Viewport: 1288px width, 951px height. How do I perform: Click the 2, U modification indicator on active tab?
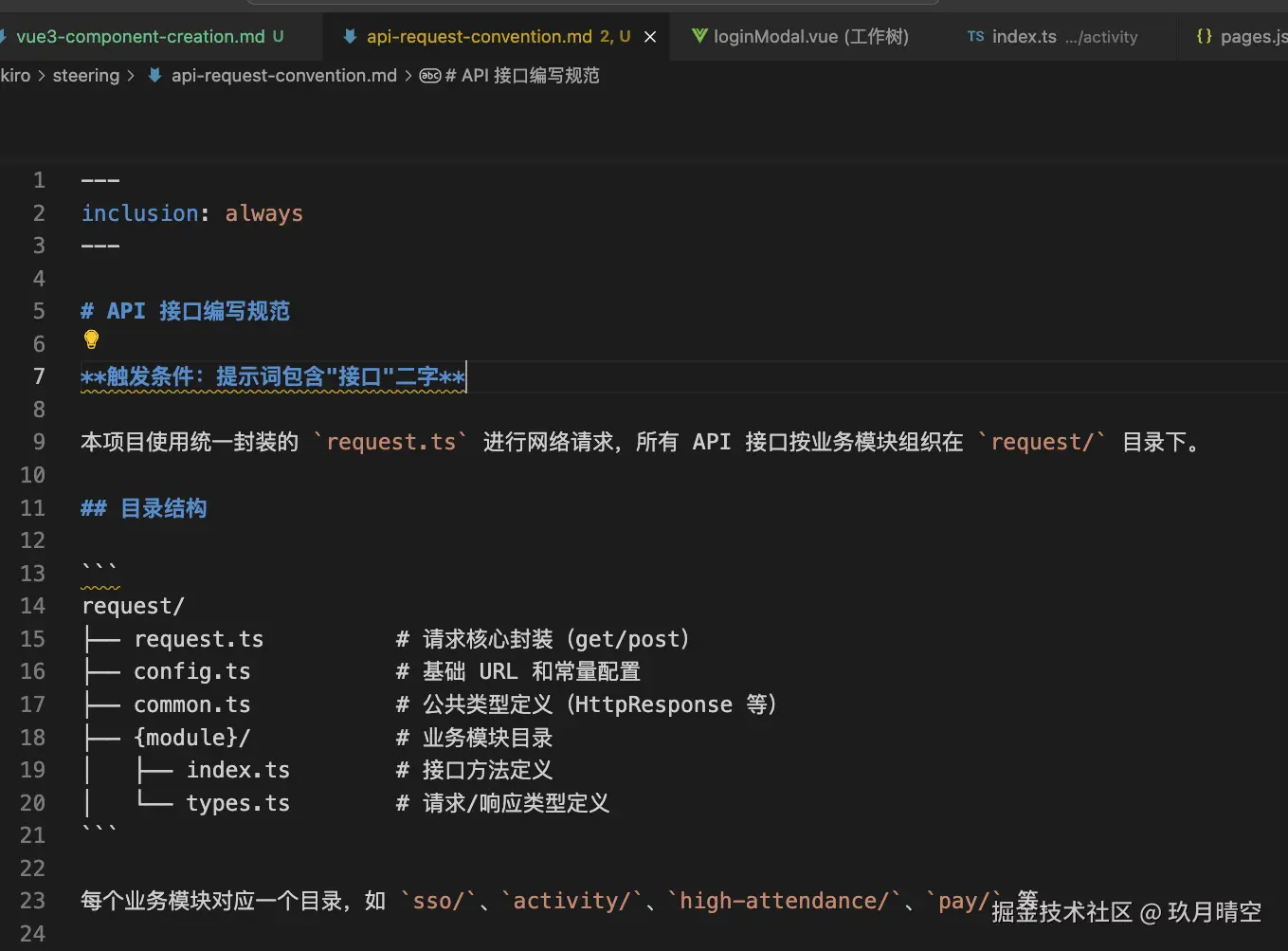[615, 36]
